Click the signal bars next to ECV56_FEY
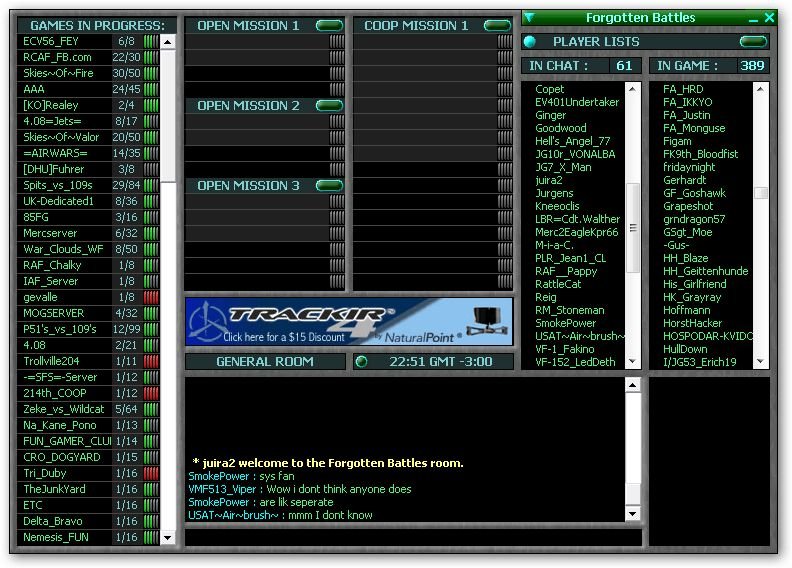Image resolution: width=792 pixels, height=568 pixels. (x=151, y=41)
